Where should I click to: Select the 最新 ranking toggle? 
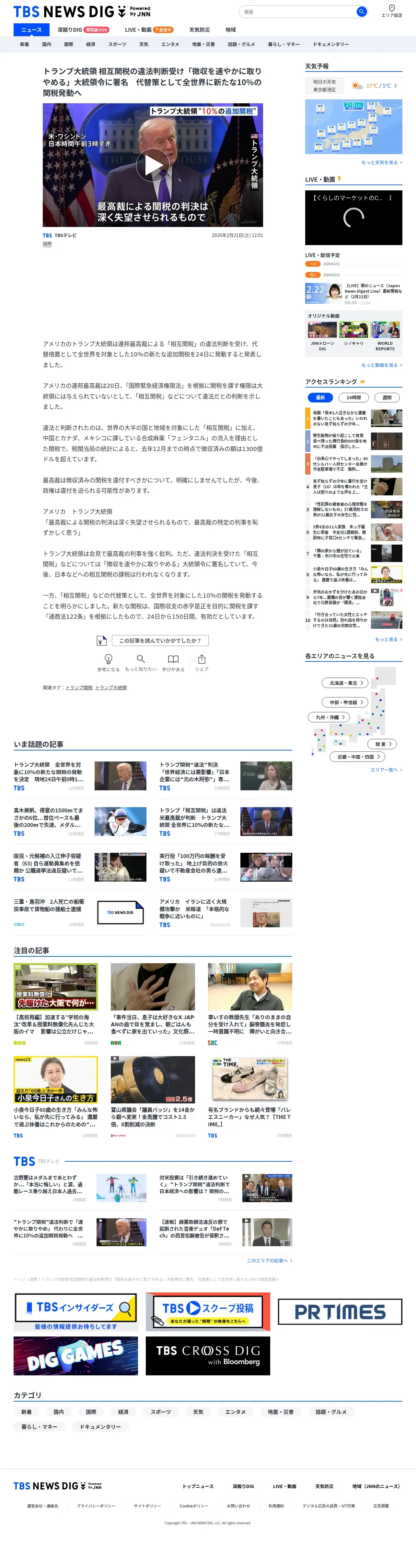320,398
